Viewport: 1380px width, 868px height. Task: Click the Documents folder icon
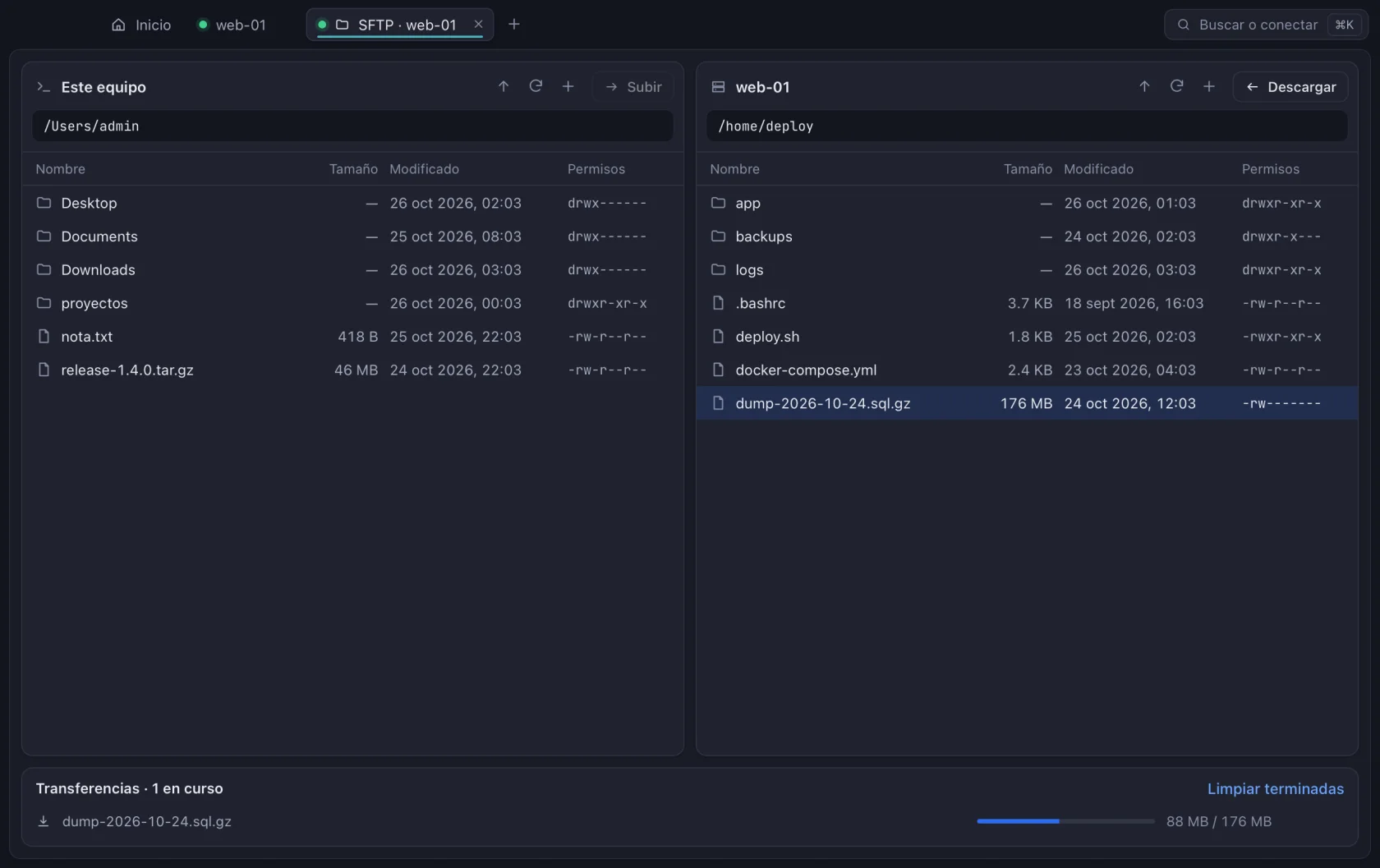(44, 237)
